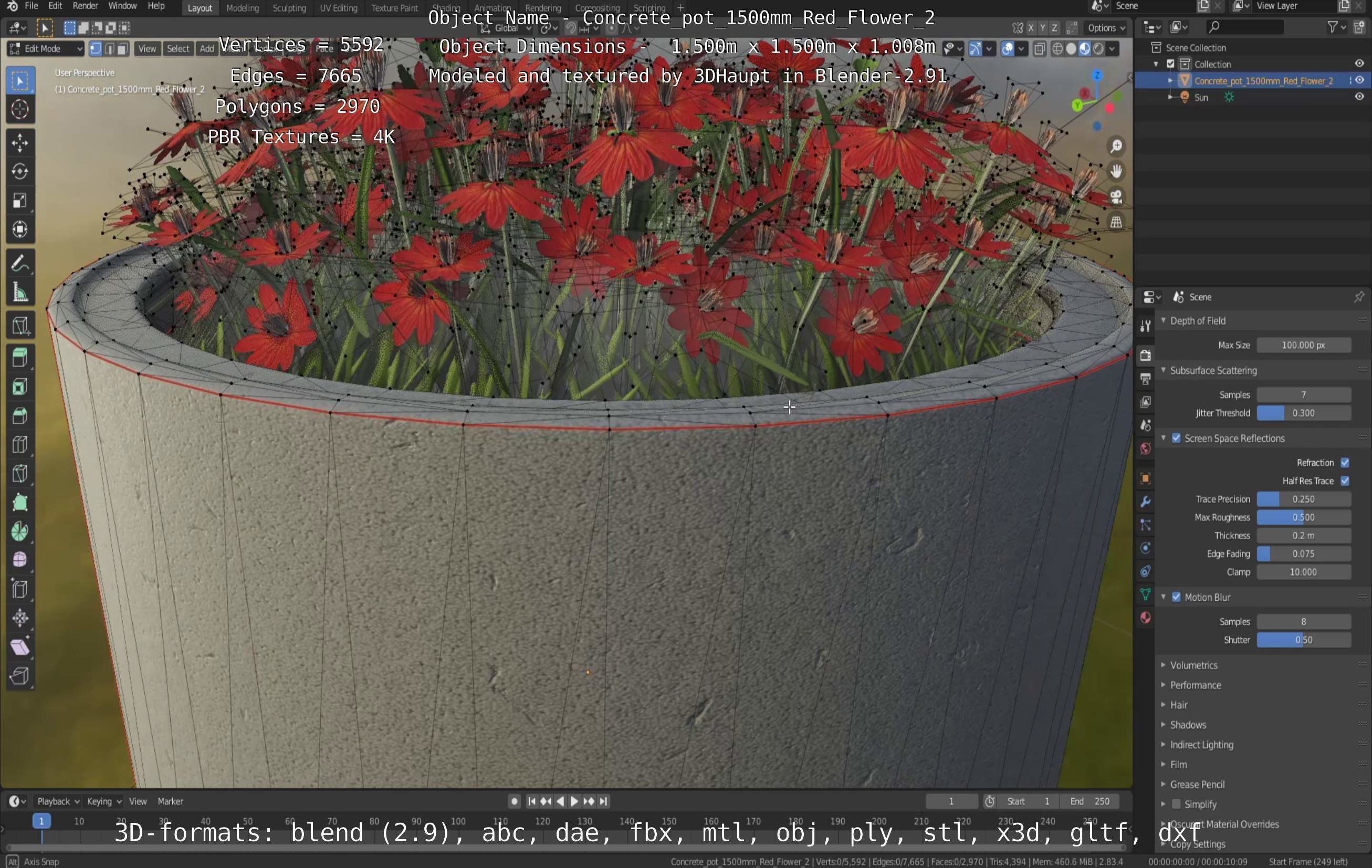Select the Inset Faces tool
The width and height of the screenshot is (1372, 868).
20,387
